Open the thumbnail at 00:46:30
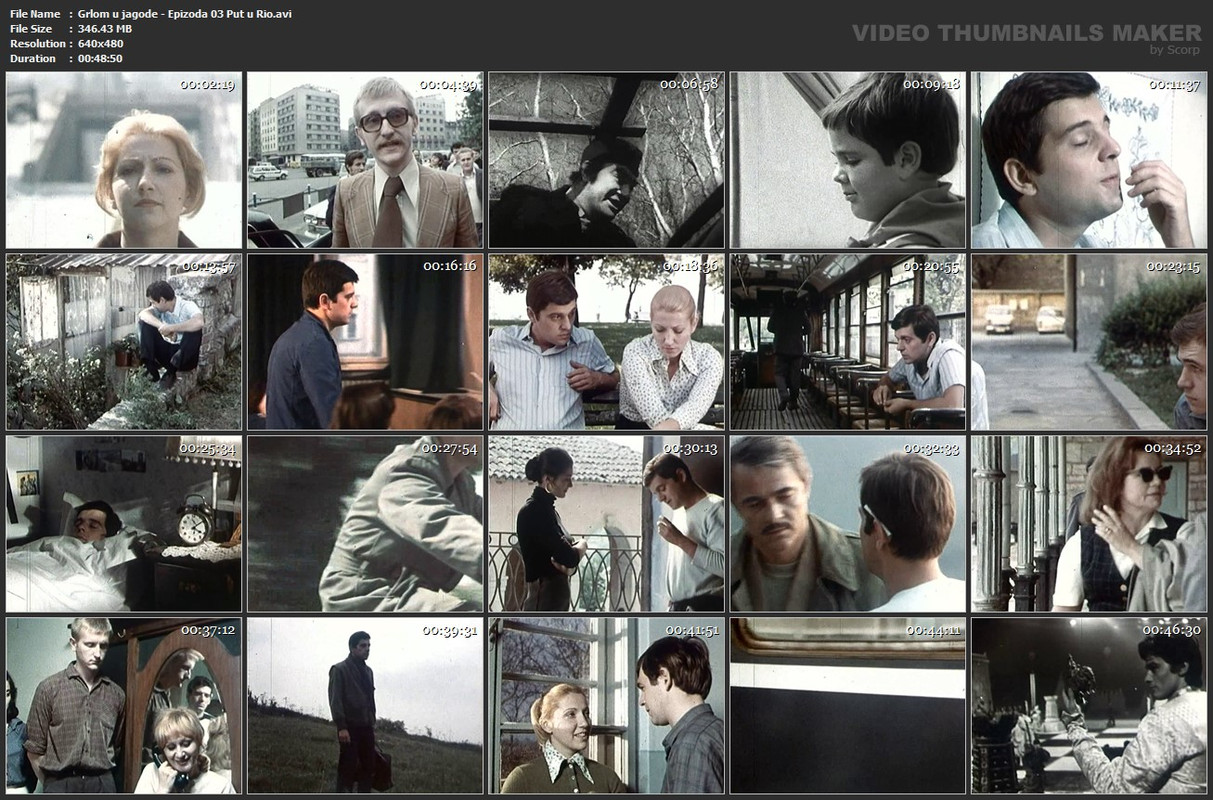Screen dimensions: 1213x800 (1089, 706)
